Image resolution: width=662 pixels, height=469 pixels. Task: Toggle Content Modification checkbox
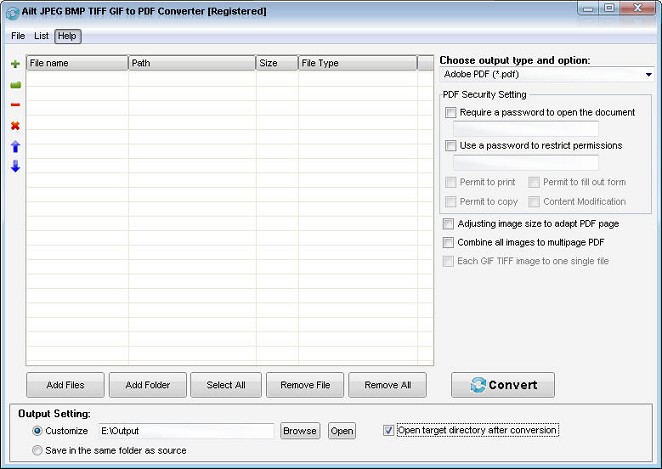pyautogui.click(x=534, y=201)
